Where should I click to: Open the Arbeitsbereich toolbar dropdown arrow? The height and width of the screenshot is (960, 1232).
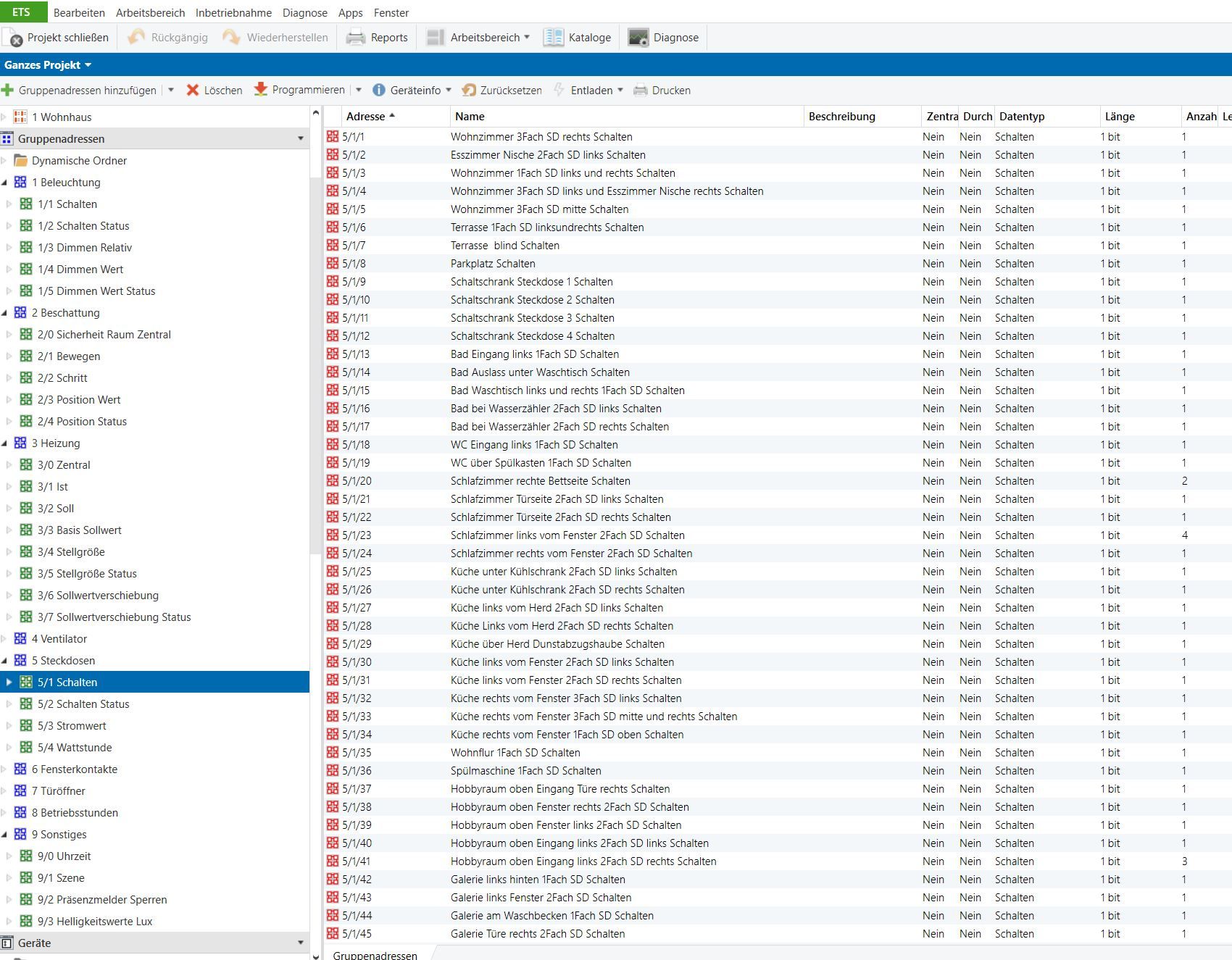click(527, 37)
